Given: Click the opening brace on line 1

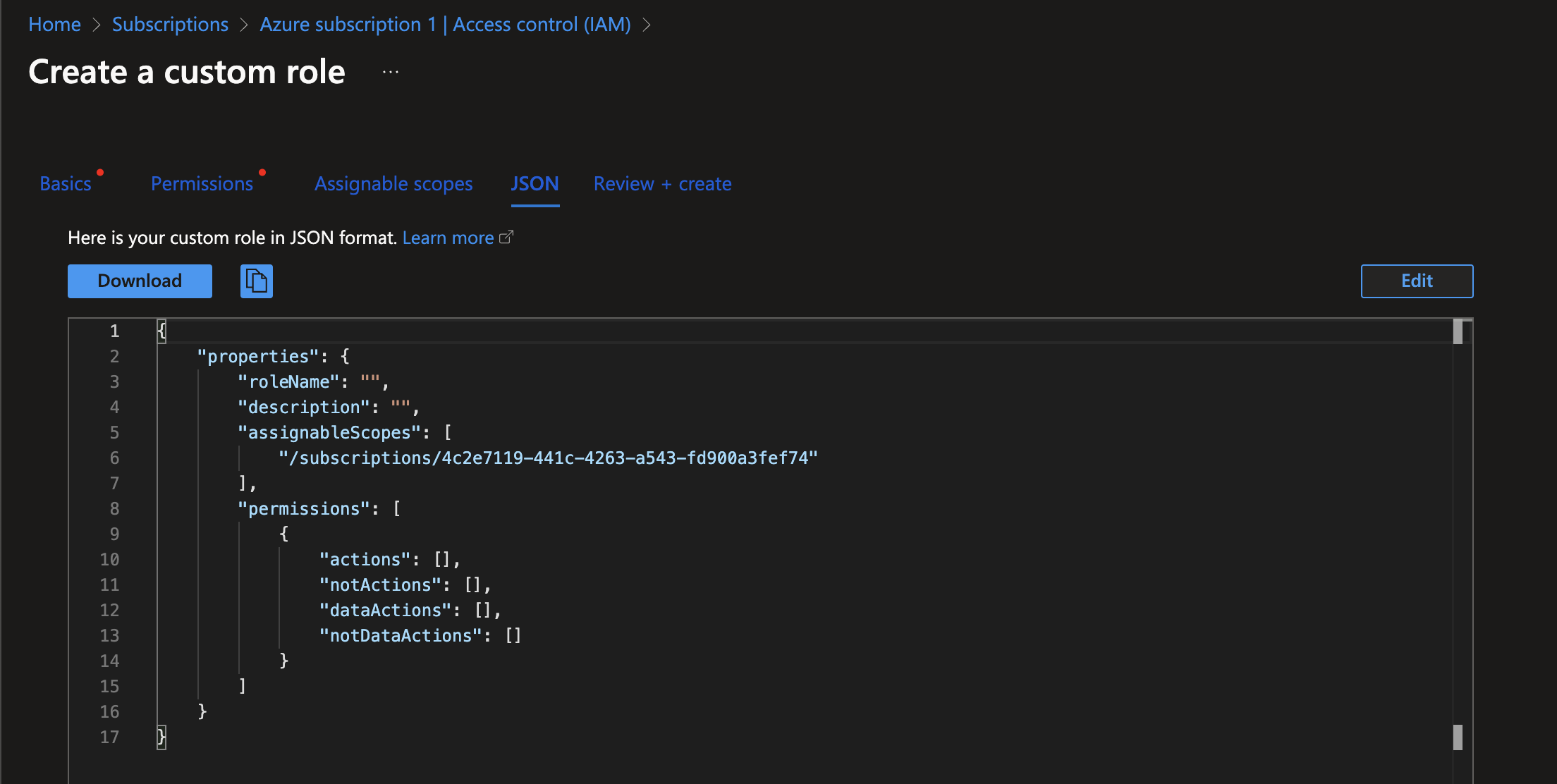Looking at the screenshot, I should [161, 331].
